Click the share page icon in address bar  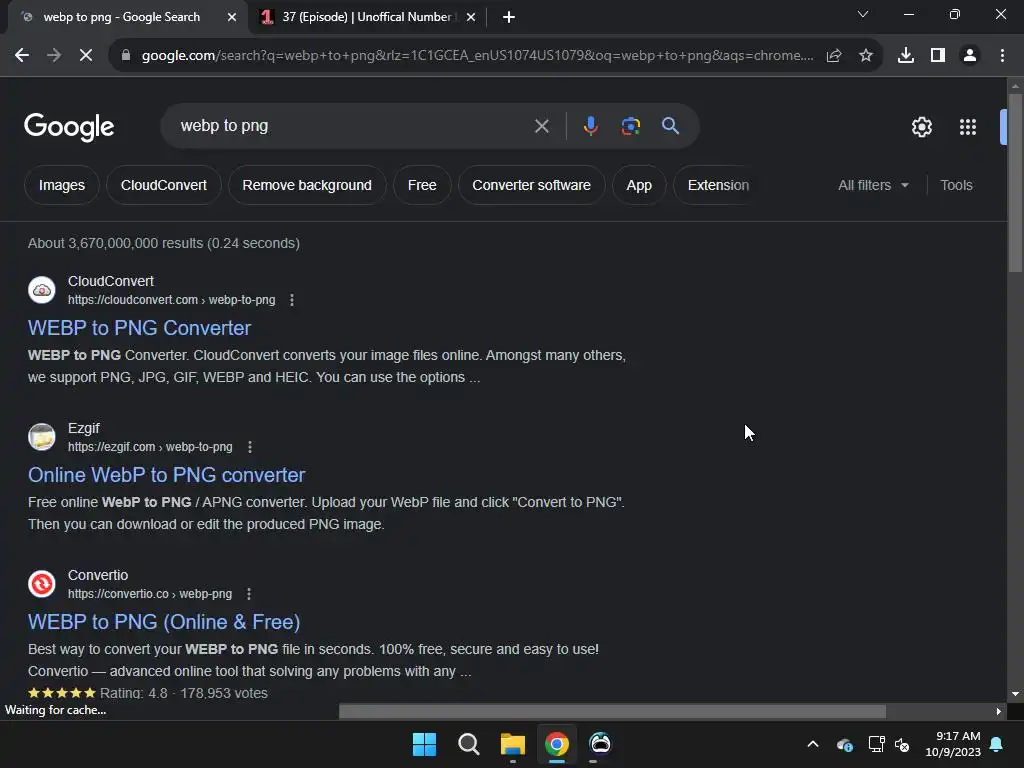[834, 56]
